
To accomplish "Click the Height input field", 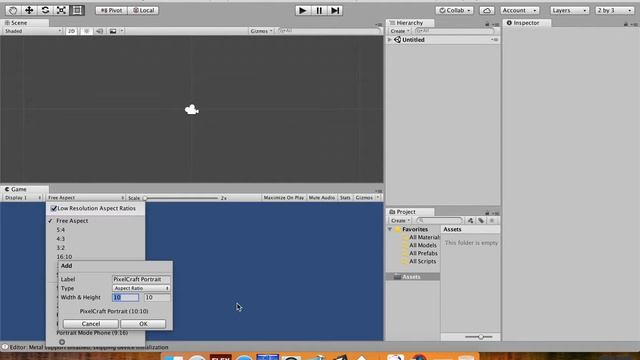I will tap(157, 297).
